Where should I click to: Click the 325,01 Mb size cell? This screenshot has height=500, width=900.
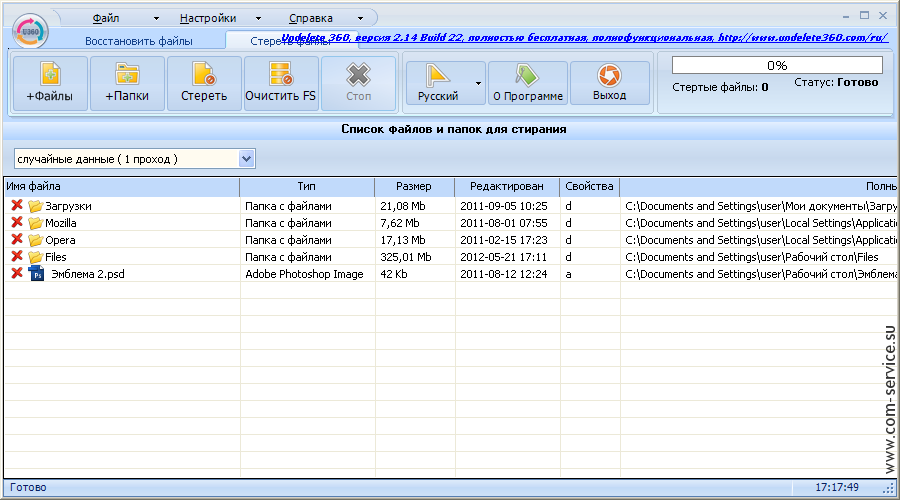coord(405,257)
